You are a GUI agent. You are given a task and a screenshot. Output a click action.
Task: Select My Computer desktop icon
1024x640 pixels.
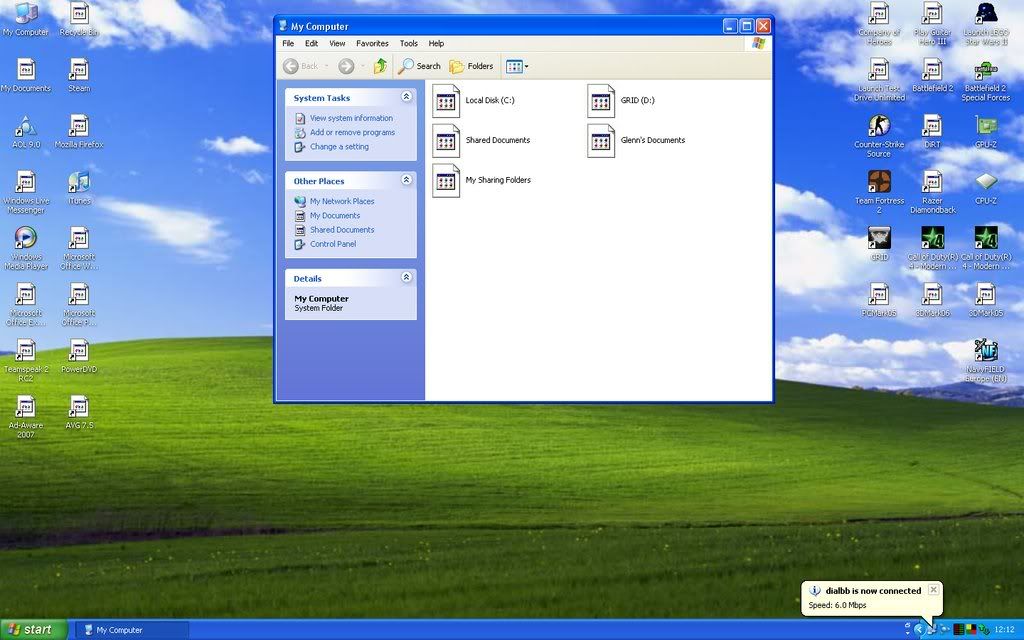[x=25, y=19]
